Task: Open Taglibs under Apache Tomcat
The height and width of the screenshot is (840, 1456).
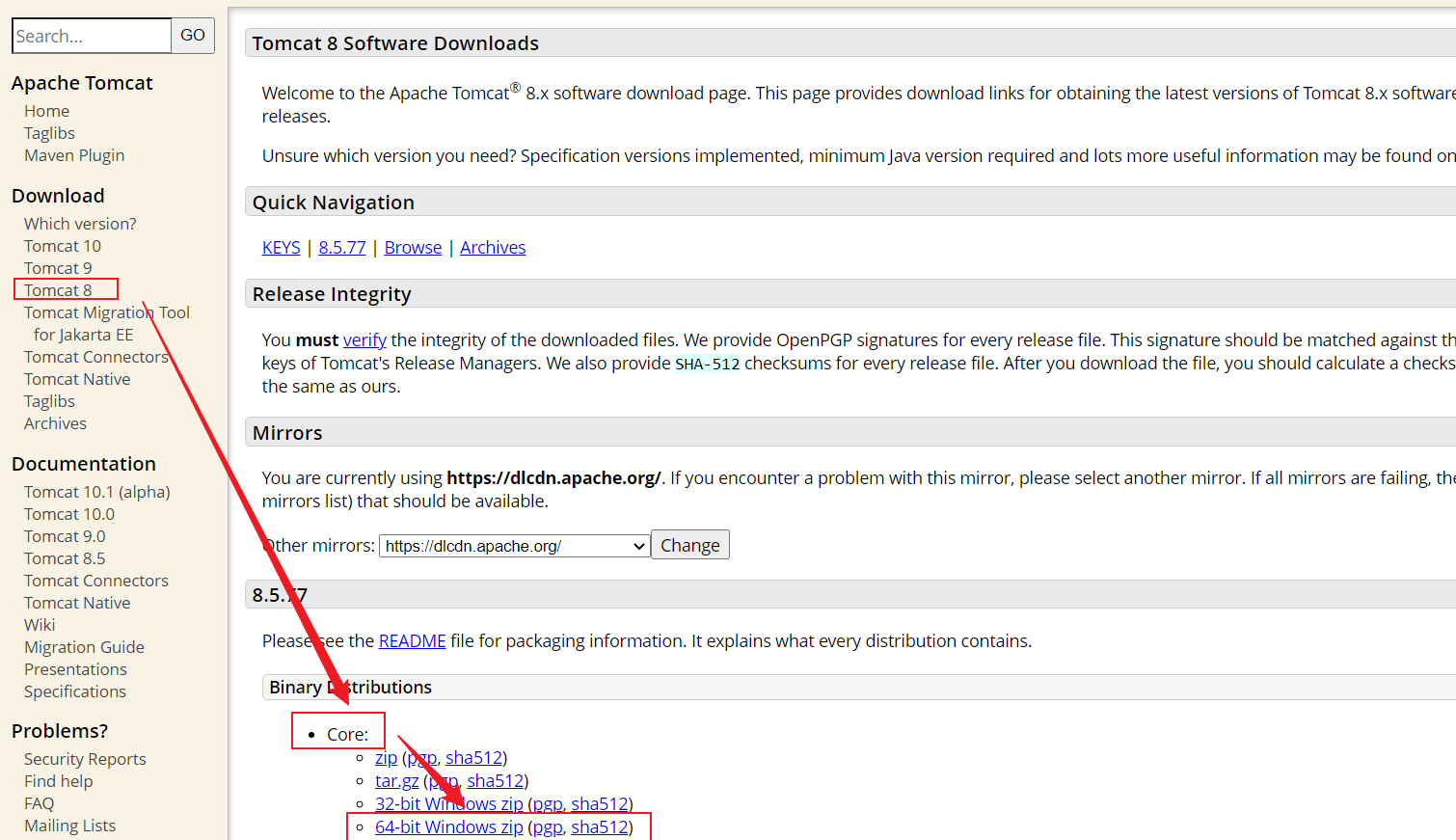Action: [x=49, y=133]
